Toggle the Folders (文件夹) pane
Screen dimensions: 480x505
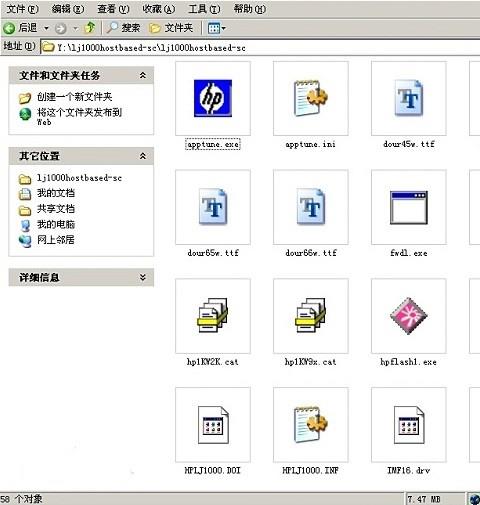click(x=171, y=28)
